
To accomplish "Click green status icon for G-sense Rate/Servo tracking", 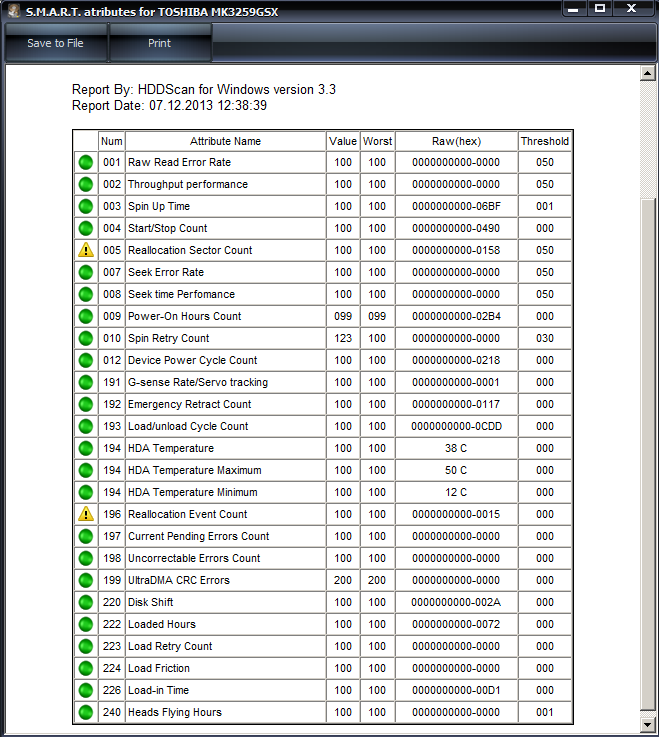I will click(86, 382).
